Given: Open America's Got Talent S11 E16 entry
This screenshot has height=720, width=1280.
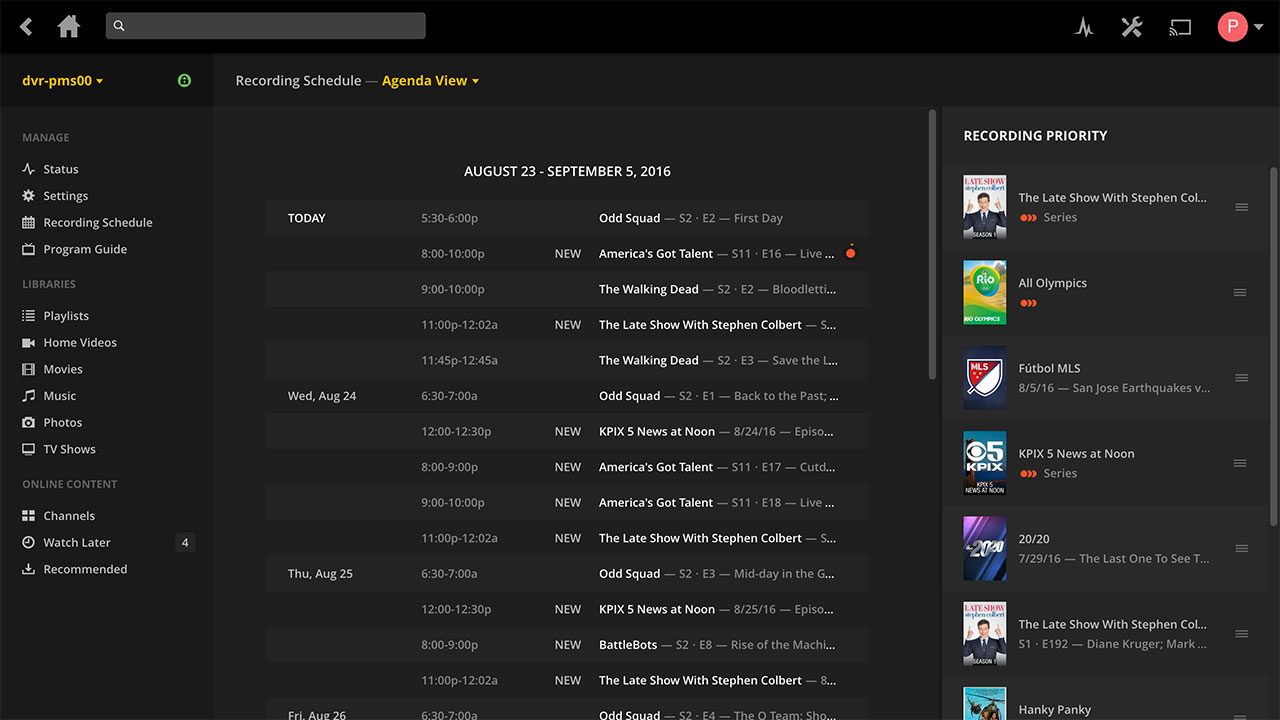Looking at the screenshot, I should (x=567, y=254).
